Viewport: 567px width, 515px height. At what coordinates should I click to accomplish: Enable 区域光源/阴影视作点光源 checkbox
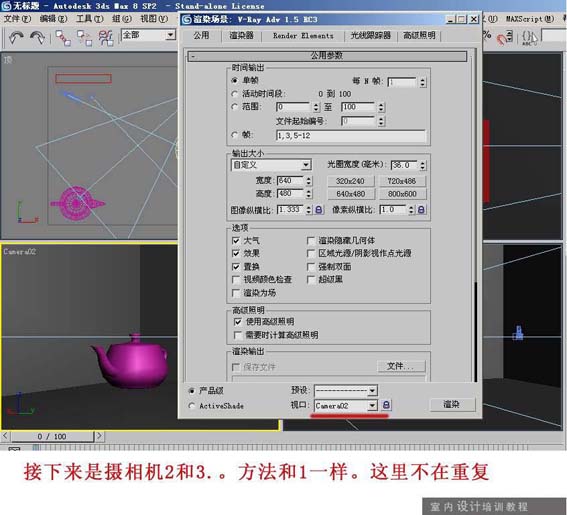pos(311,253)
